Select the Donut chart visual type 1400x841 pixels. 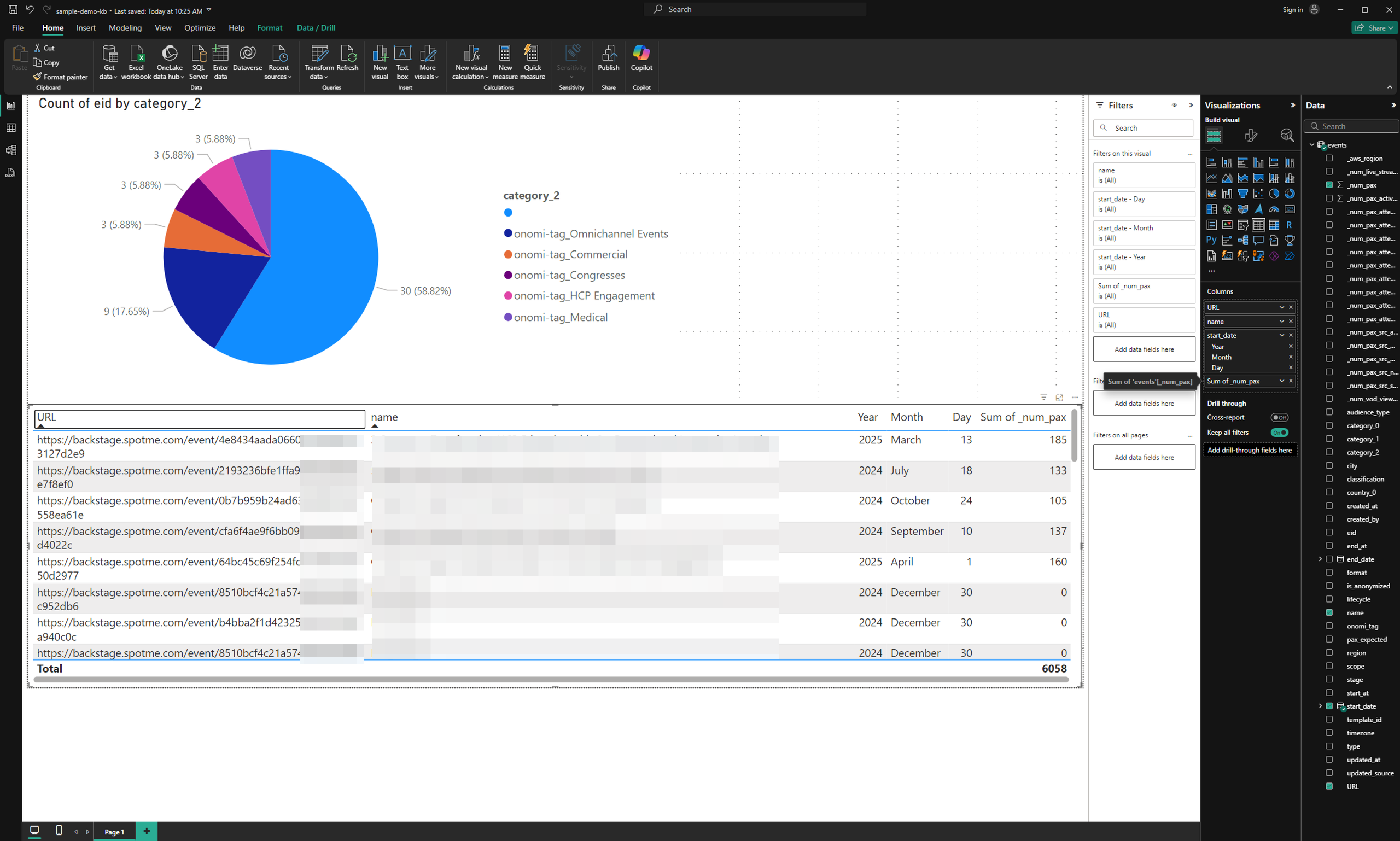pos(1290,194)
